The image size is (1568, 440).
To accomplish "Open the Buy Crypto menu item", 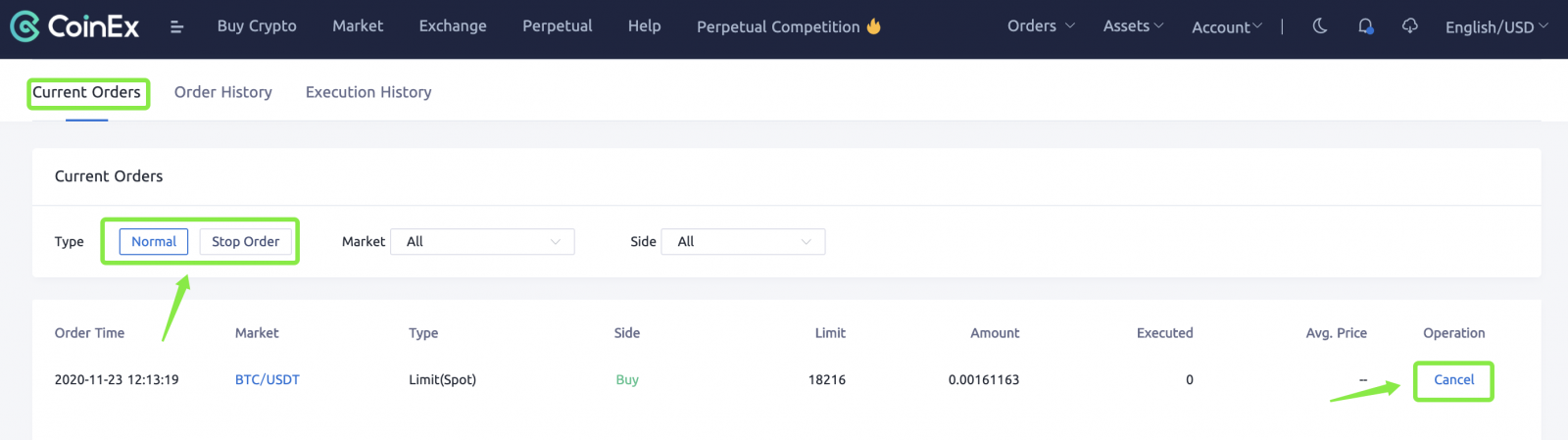I will 257,26.
